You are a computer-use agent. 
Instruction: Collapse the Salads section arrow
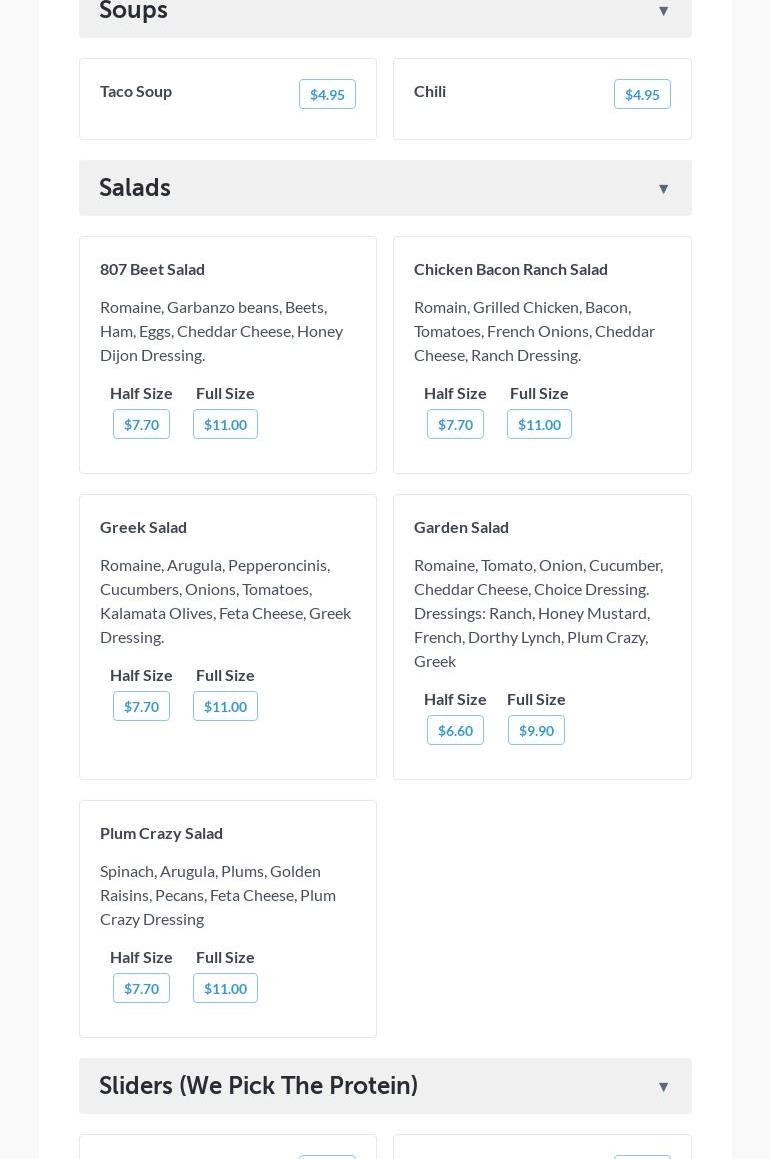tap(663, 188)
